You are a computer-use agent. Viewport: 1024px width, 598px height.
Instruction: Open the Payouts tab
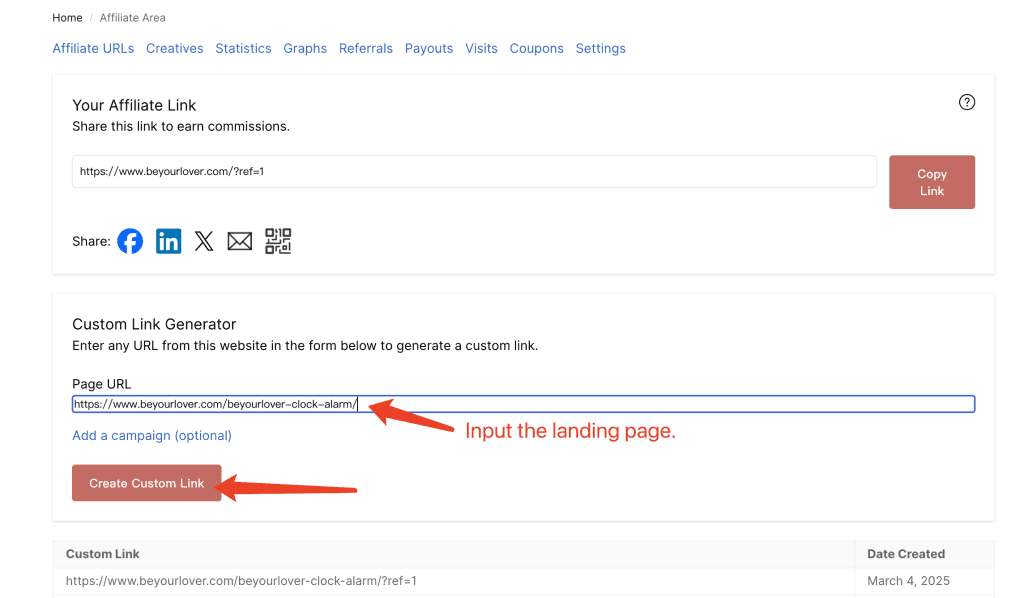pyautogui.click(x=429, y=48)
